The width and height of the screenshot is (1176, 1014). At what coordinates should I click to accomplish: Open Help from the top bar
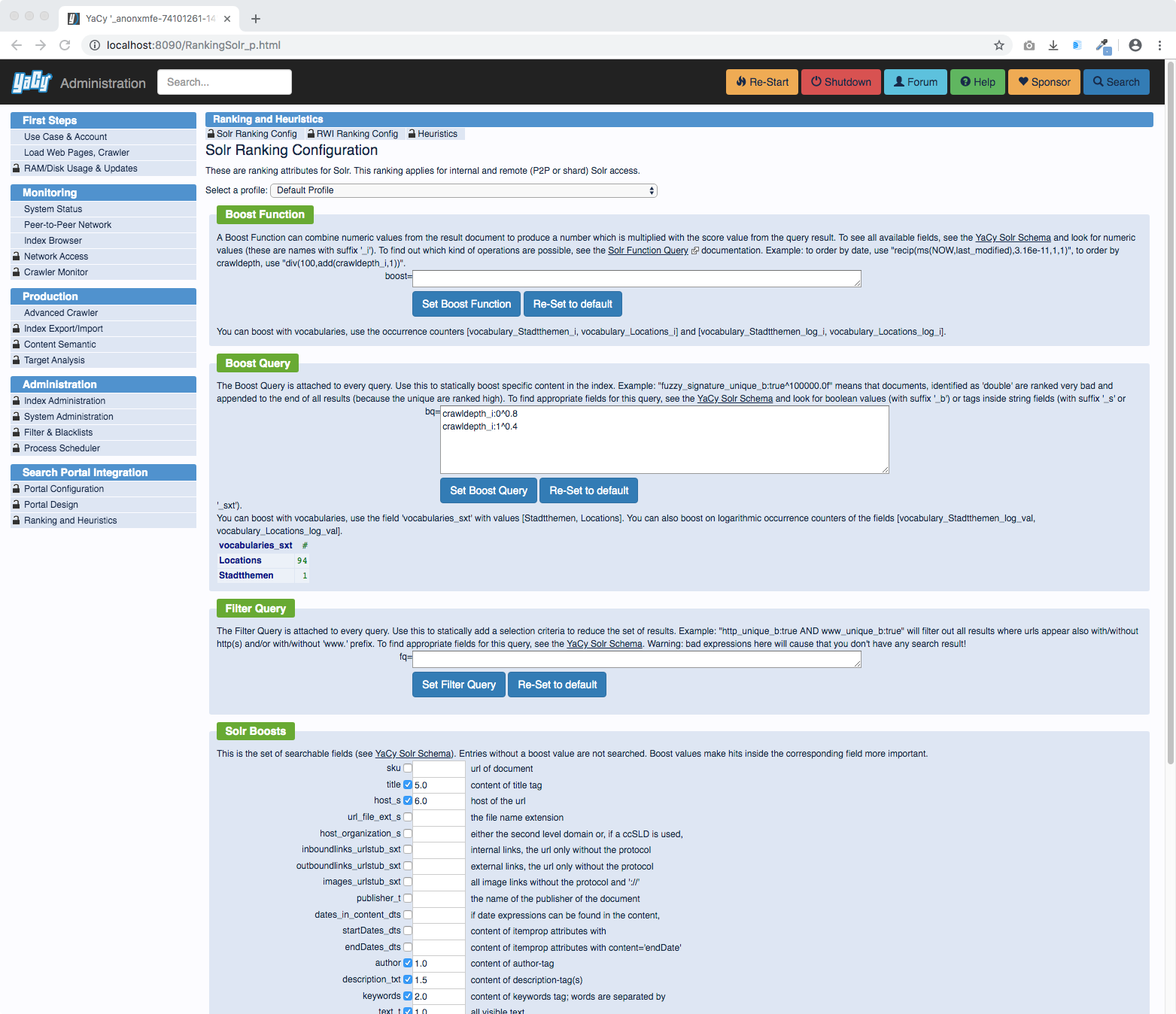pyautogui.click(x=977, y=82)
